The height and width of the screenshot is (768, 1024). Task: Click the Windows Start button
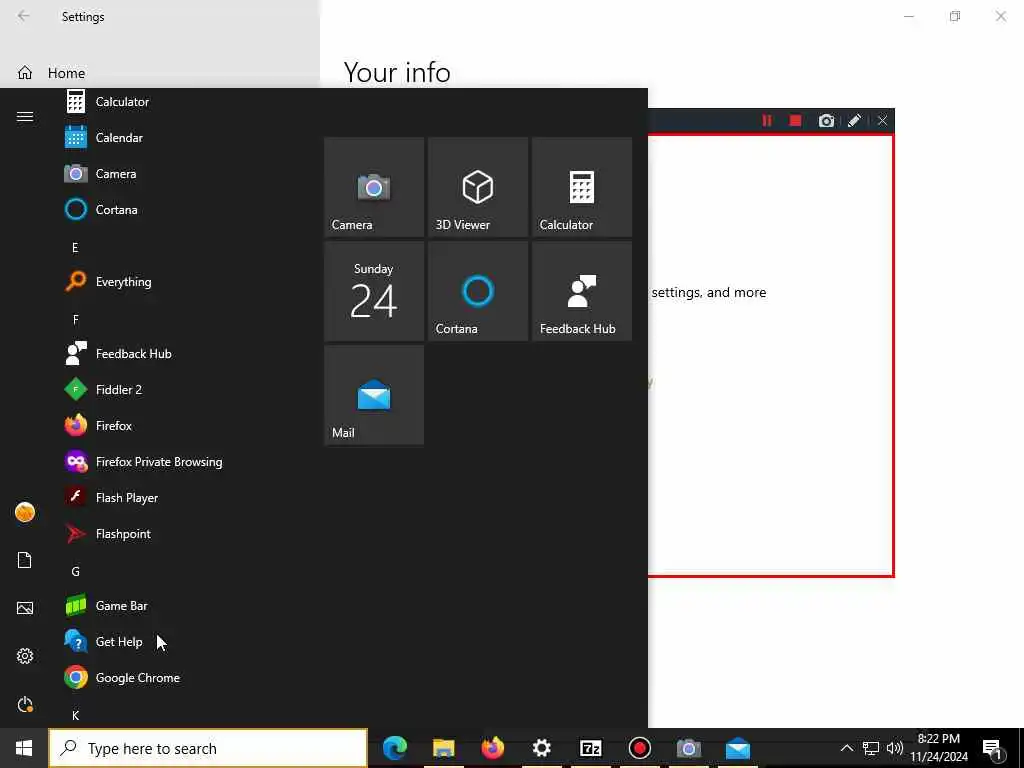point(24,748)
